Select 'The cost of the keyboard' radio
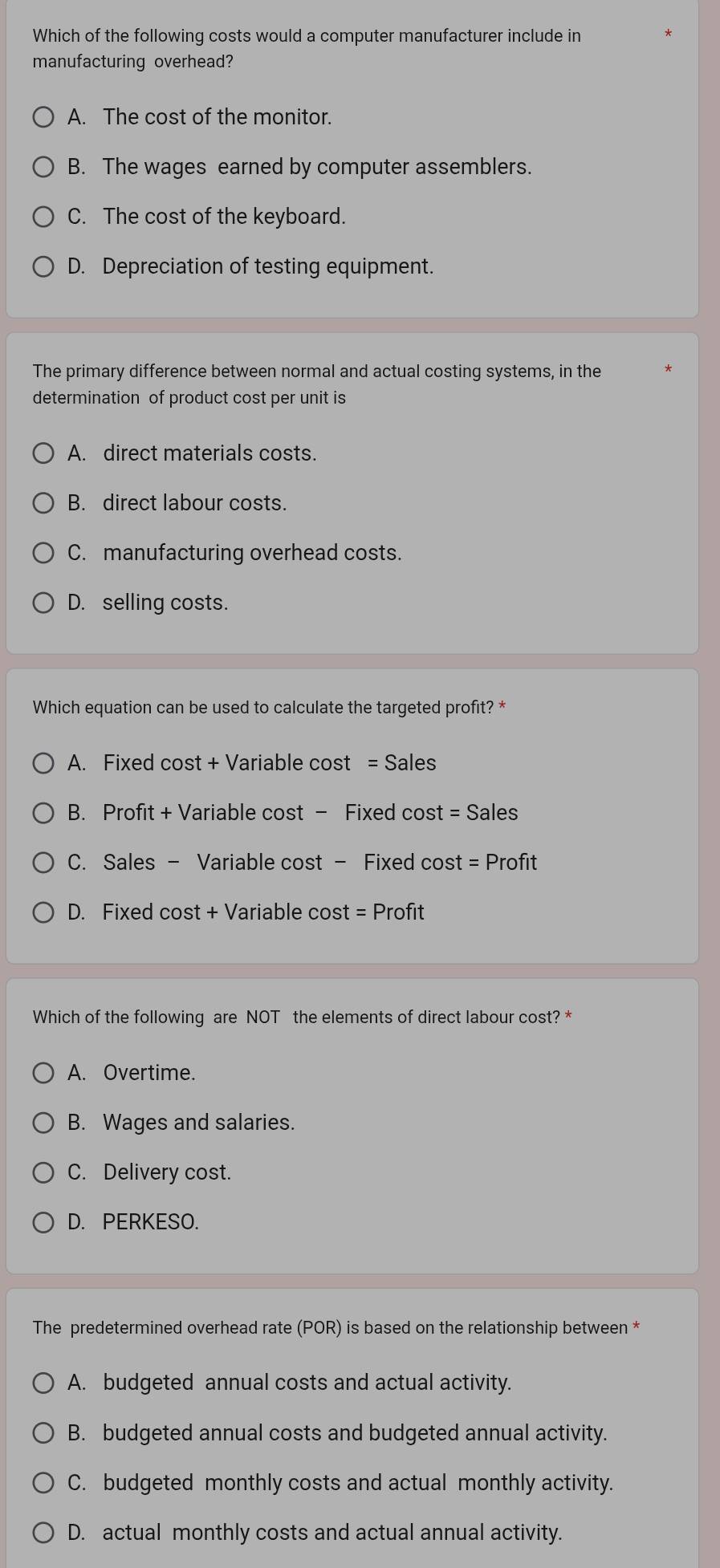 pyautogui.click(x=43, y=217)
